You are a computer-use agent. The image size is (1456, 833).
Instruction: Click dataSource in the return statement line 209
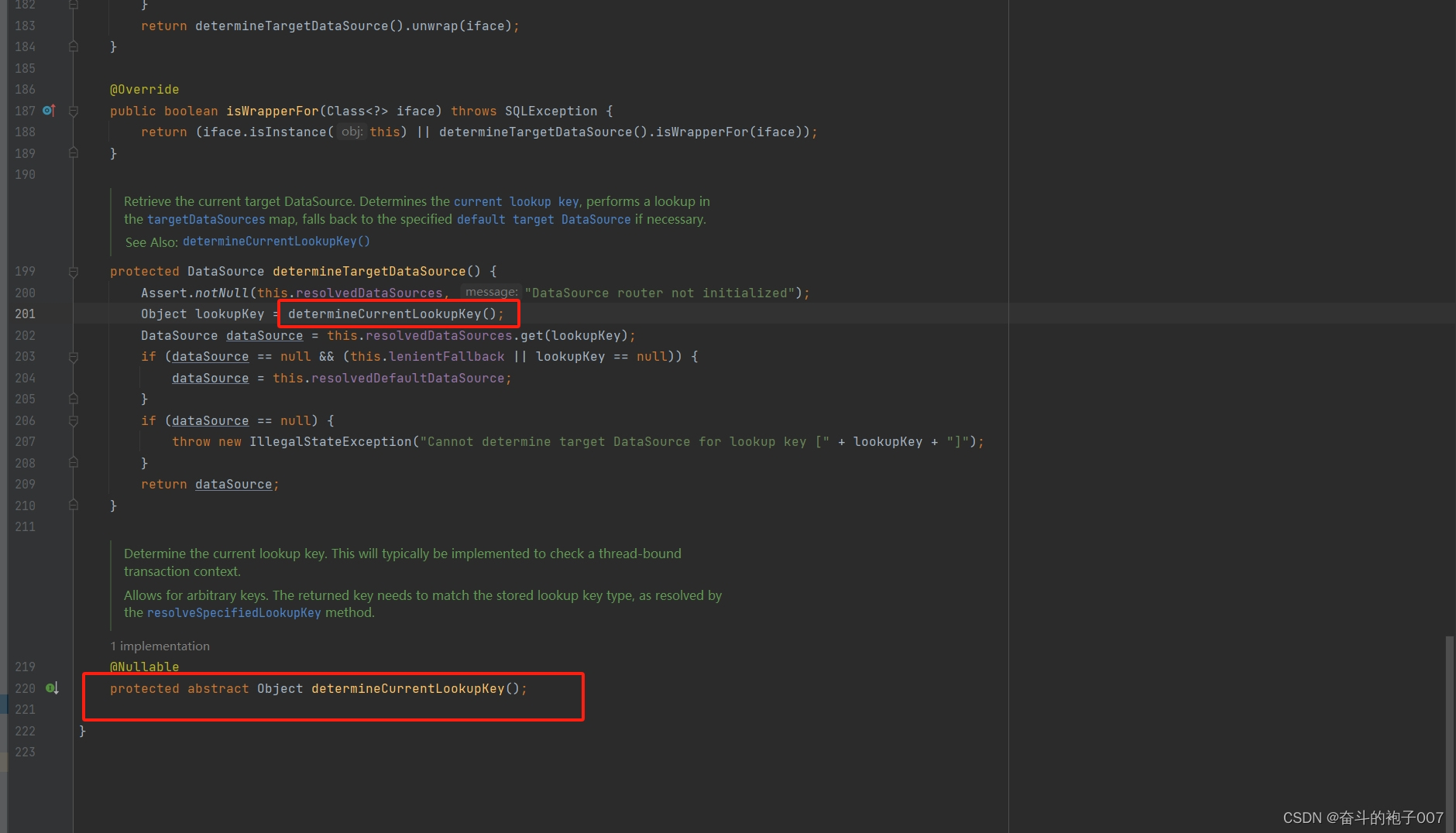pyautogui.click(x=233, y=484)
